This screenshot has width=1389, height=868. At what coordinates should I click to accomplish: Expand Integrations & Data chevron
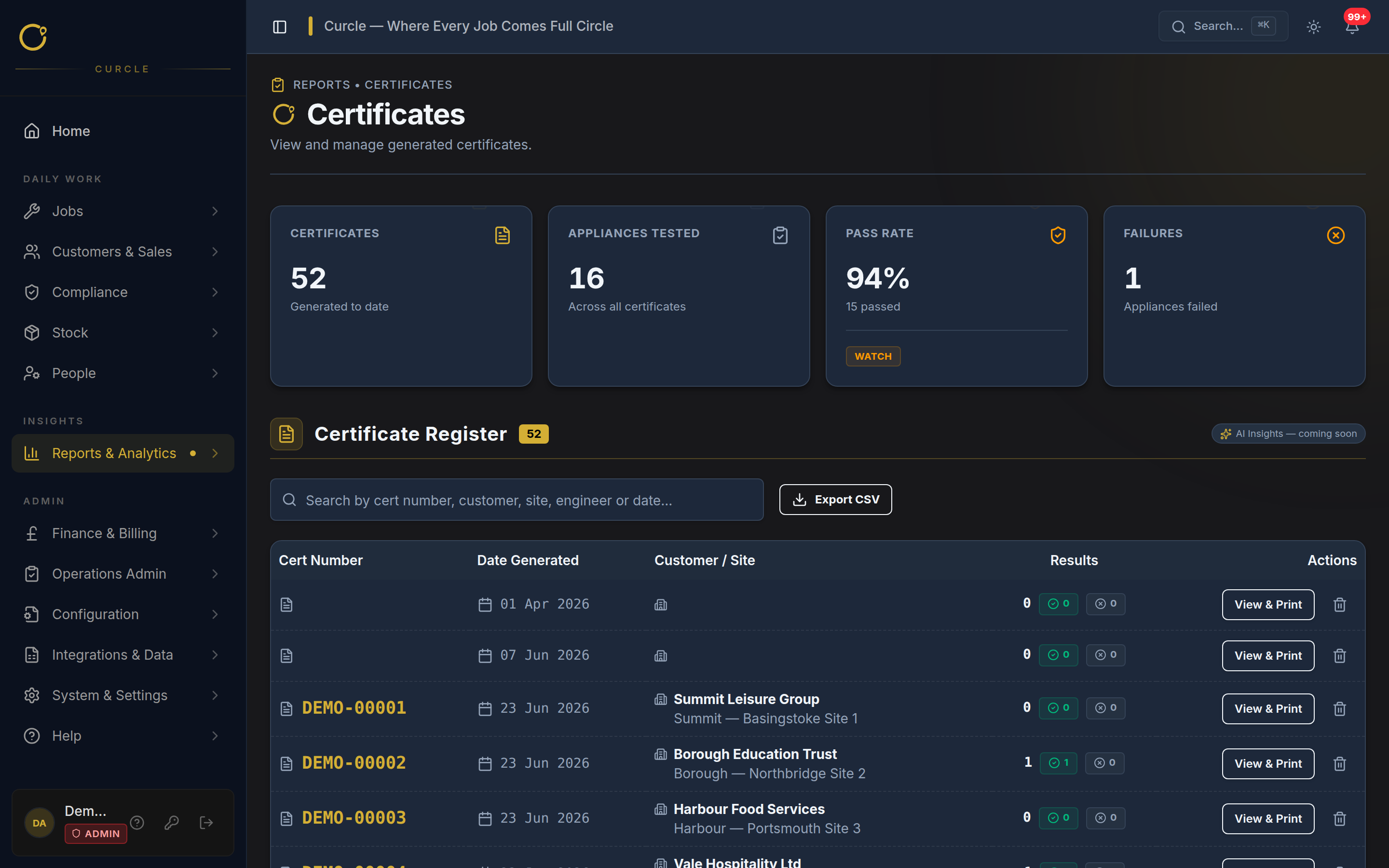pyautogui.click(x=215, y=655)
